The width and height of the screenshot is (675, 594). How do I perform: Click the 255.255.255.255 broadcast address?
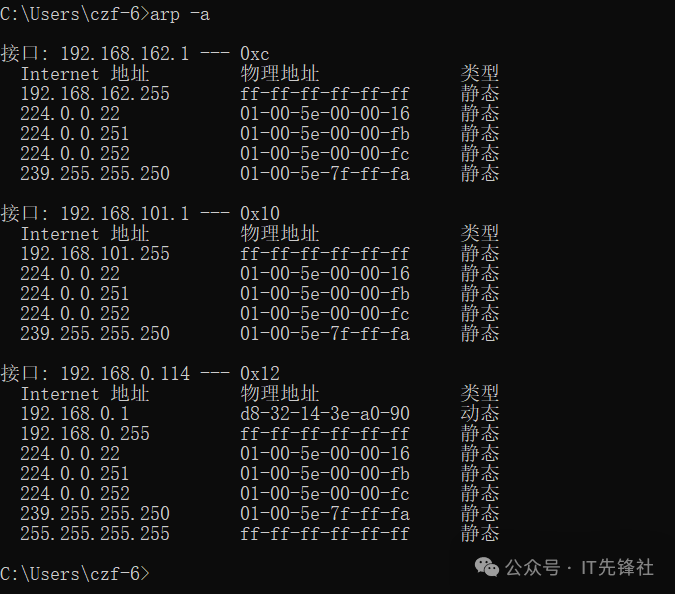[95, 533]
